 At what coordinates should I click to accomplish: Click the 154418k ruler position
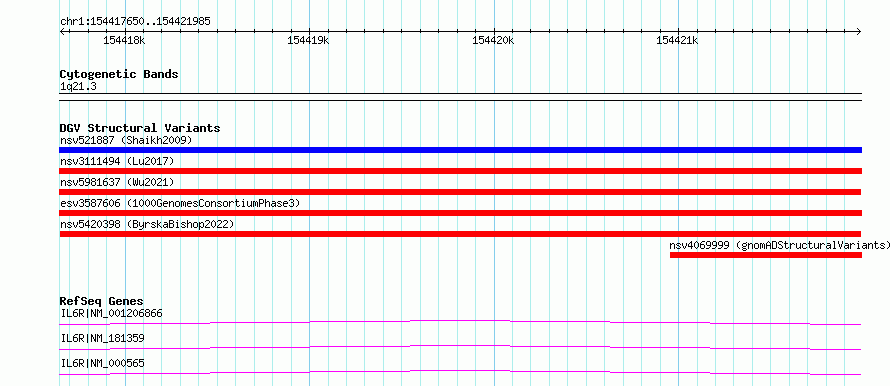point(124,41)
